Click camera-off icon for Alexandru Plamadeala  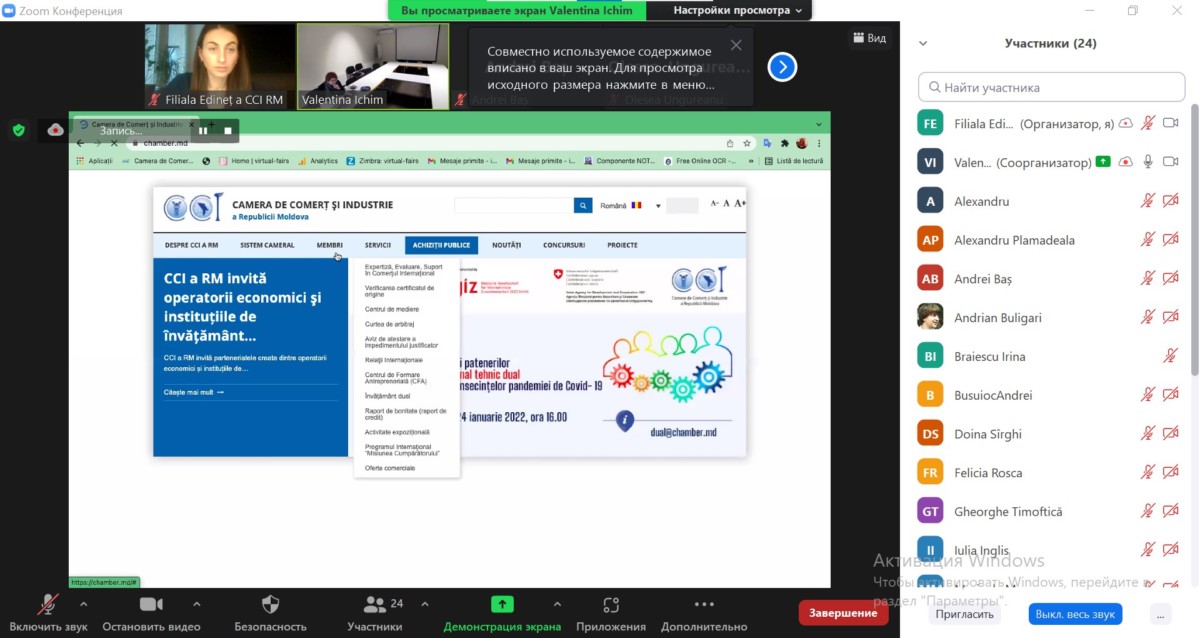(1171, 240)
